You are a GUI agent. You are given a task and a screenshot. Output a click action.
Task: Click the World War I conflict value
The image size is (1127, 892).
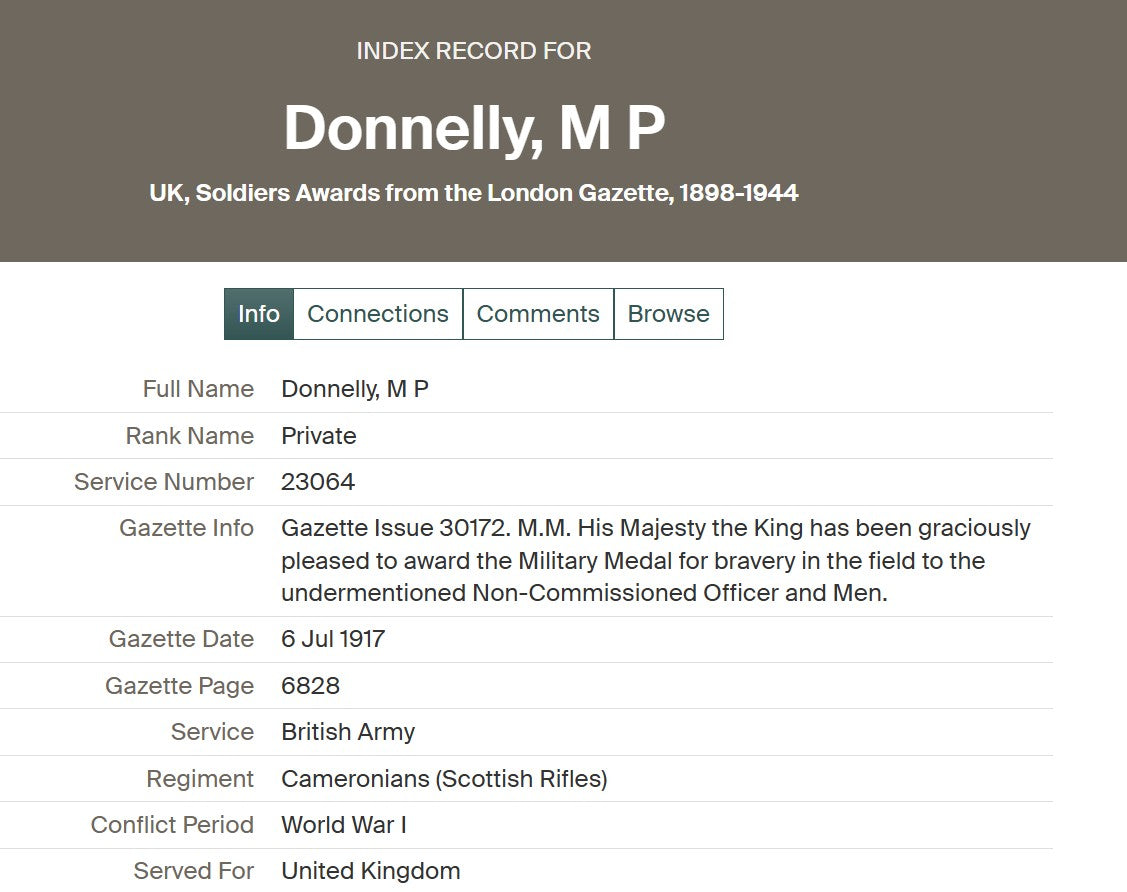[344, 825]
